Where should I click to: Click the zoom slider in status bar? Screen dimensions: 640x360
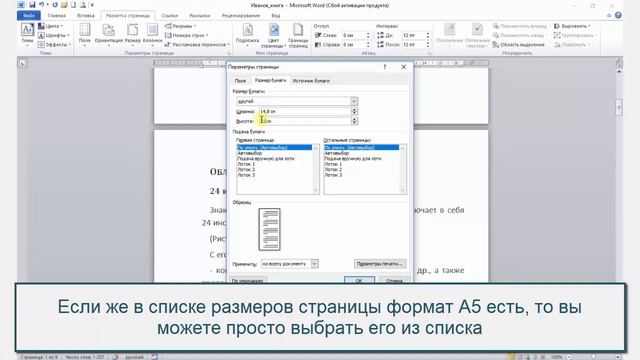pos(593,357)
